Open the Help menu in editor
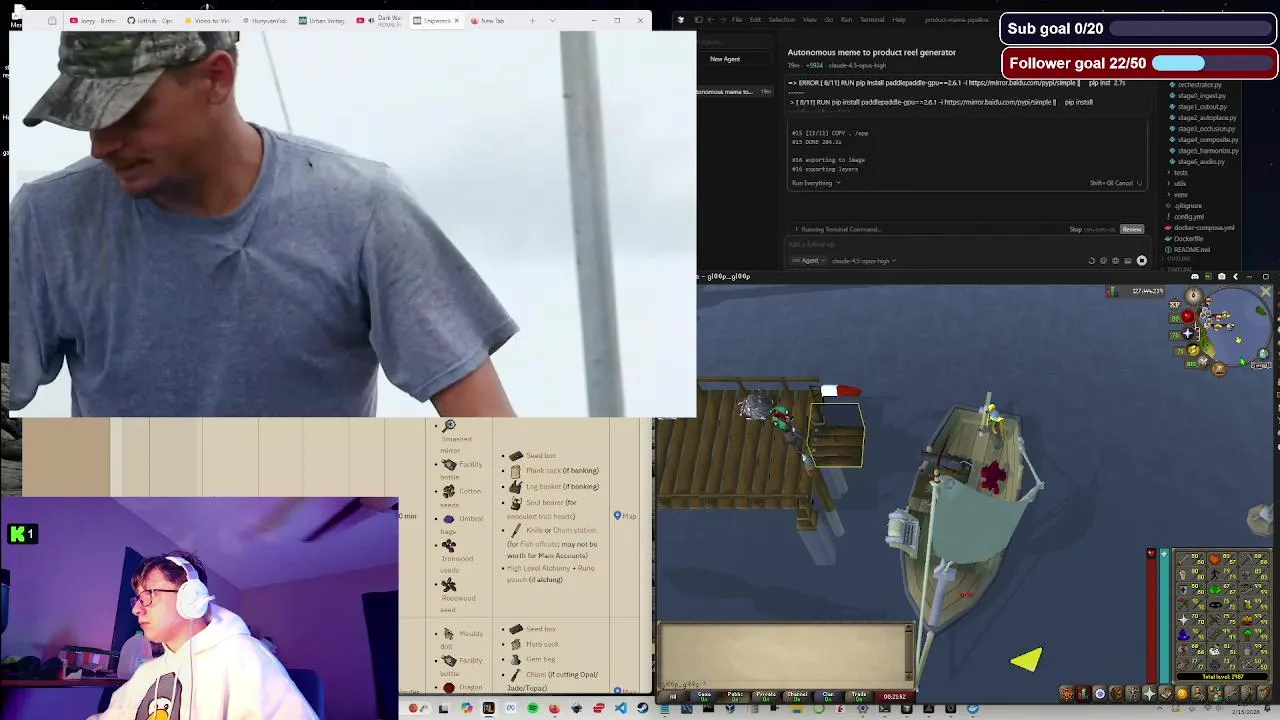The width and height of the screenshot is (1280, 720). [899, 19]
